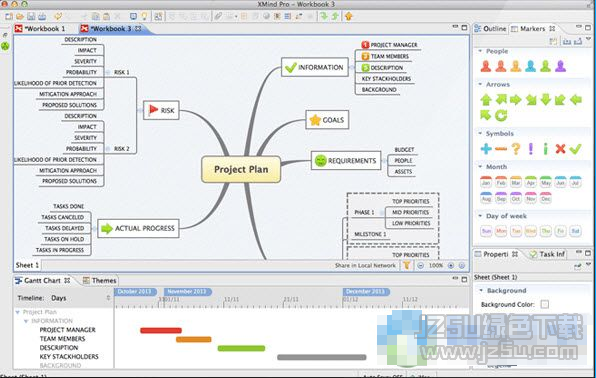Click the zoom out minus button
The width and height of the screenshot is (596, 378).
(x=421, y=265)
